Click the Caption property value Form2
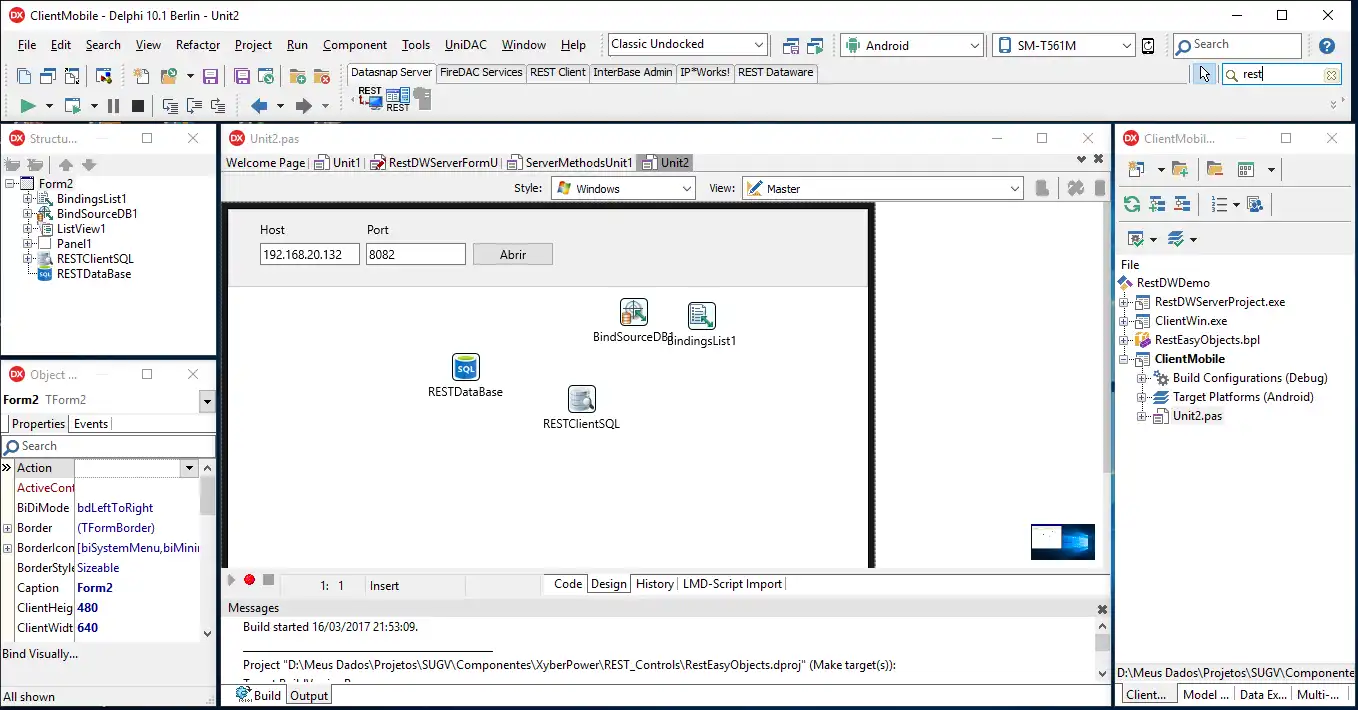 (x=138, y=588)
